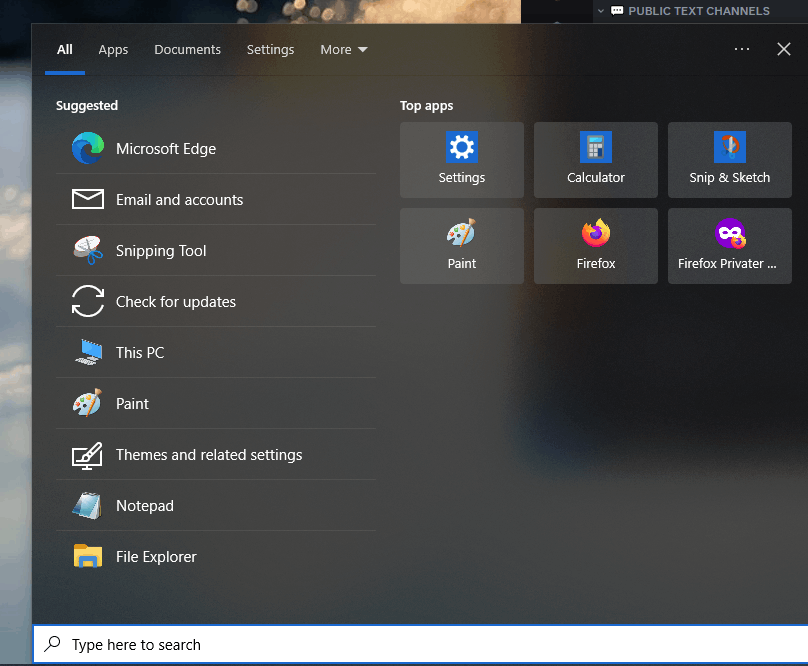The width and height of the screenshot is (808, 666).
Task: Click the Paint palette icon in Suggested
Action: (x=88, y=403)
